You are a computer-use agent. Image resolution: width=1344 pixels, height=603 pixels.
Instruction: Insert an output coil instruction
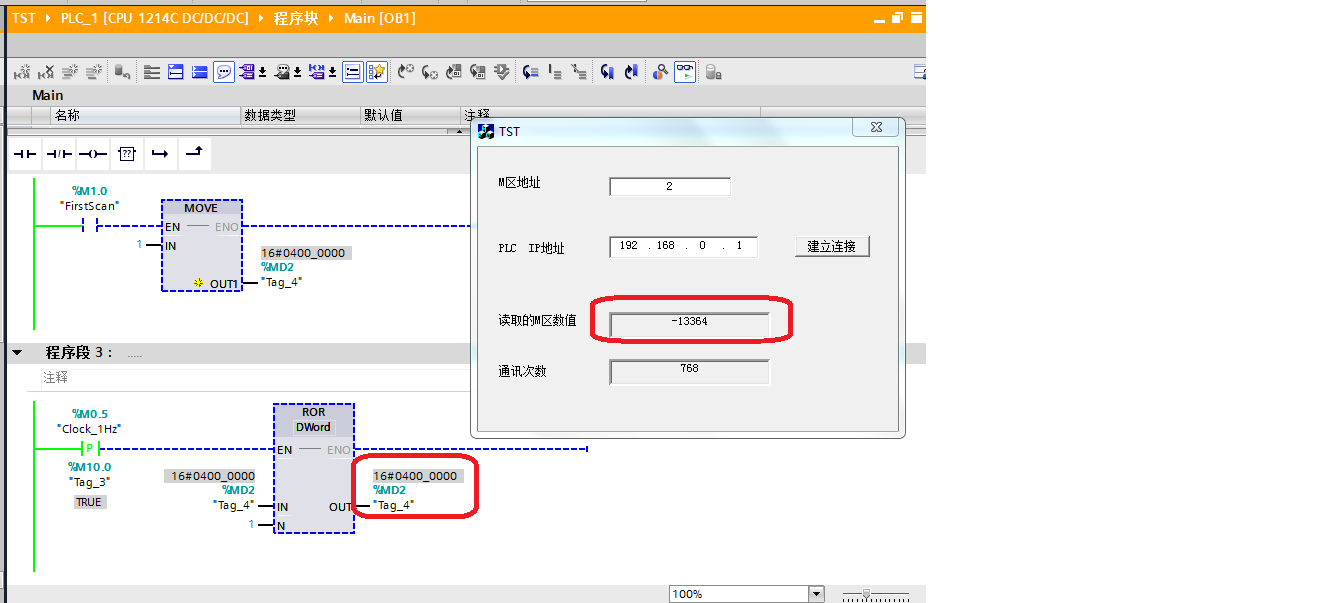click(92, 153)
